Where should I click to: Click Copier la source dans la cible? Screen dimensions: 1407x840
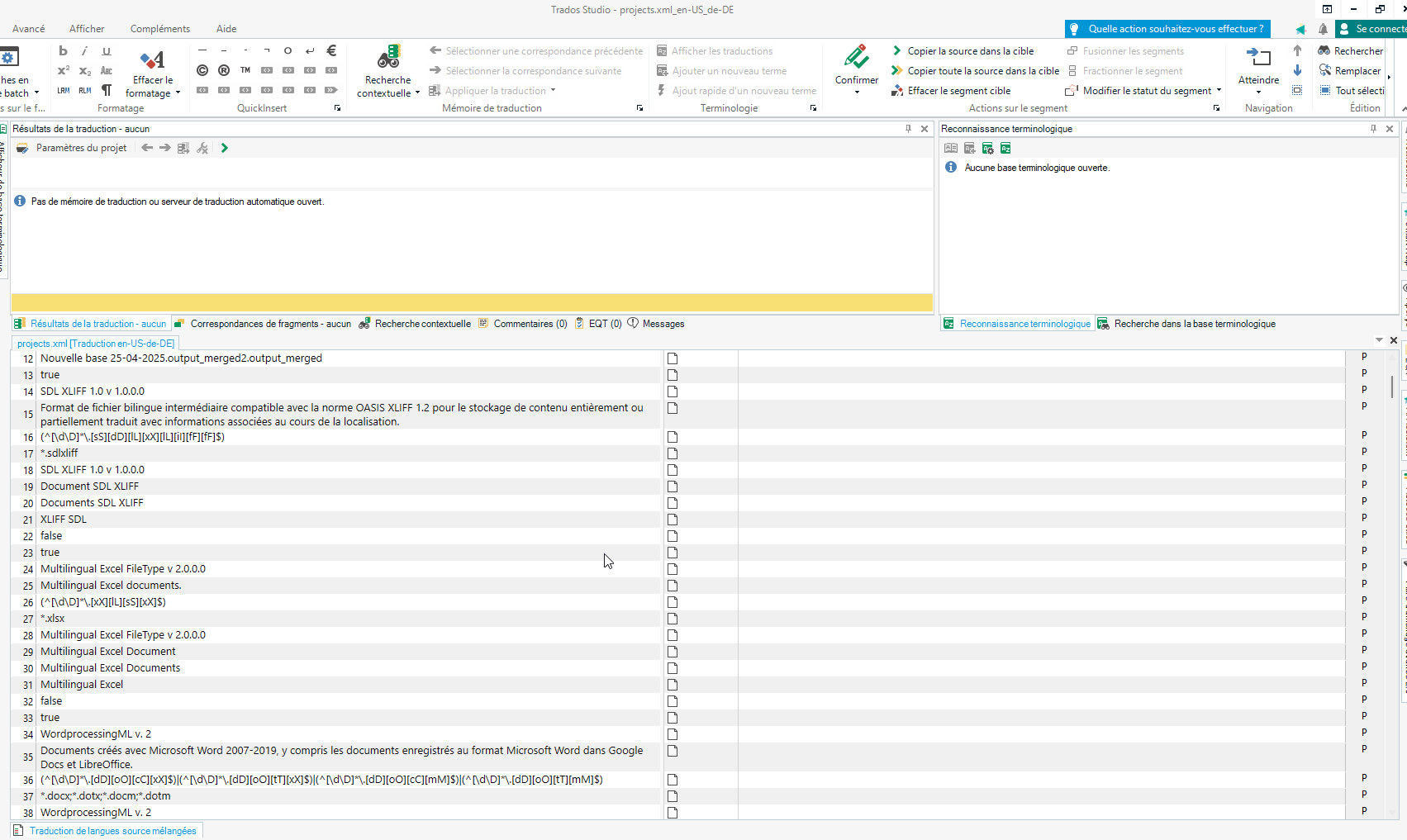click(963, 51)
